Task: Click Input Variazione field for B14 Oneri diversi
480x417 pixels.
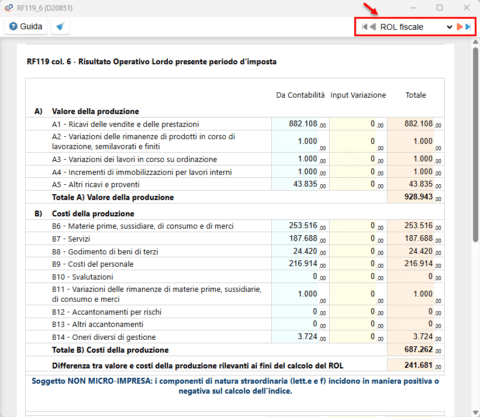Action: [358, 337]
